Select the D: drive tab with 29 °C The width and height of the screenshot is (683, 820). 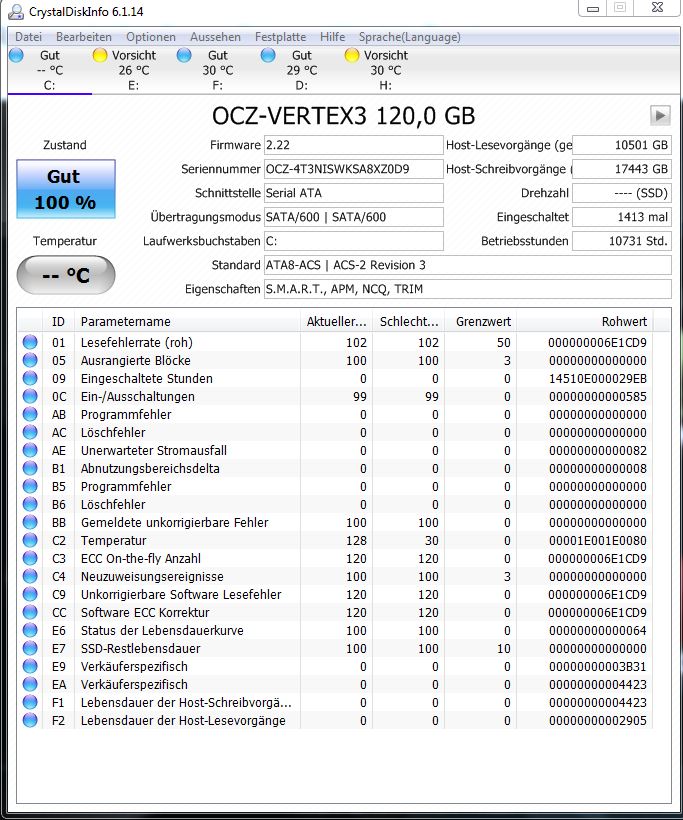click(302, 70)
